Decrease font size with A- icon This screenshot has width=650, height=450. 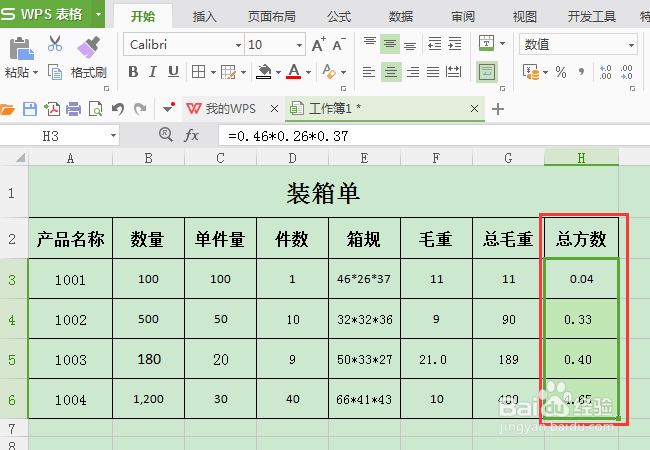pyautogui.click(x=339, y=44)
